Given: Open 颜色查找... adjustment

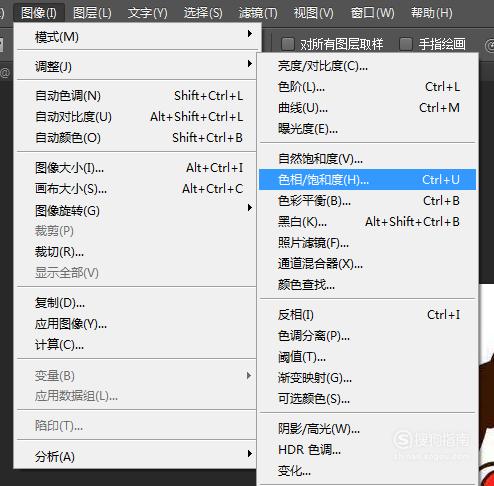Looking at the screenshot, I should [367, 285].
